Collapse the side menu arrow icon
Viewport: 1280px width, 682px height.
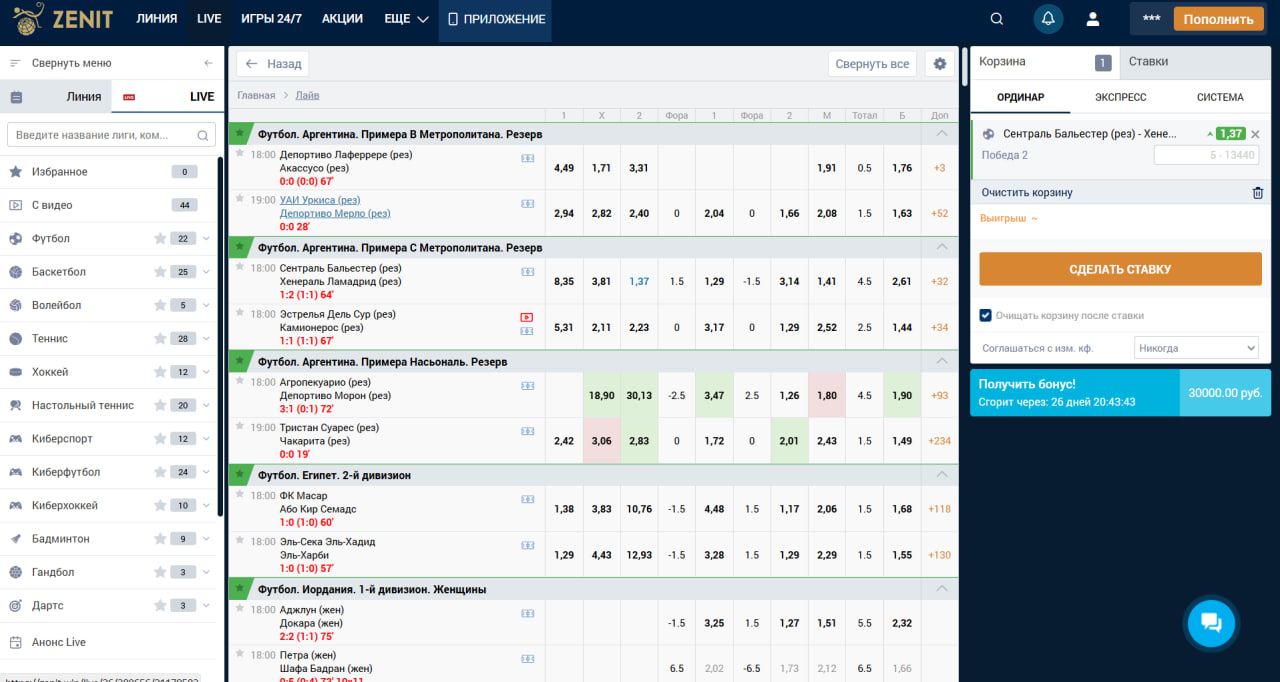[208, 63]
